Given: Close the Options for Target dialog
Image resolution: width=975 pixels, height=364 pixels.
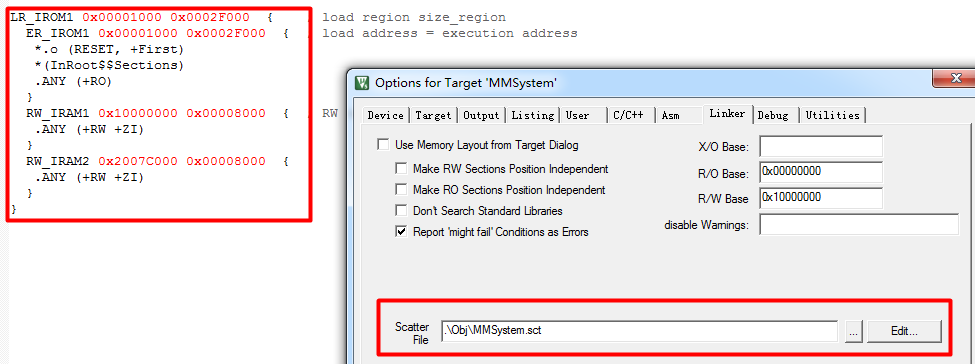Looking at the screenshot, I should click(x=953, y=78).
